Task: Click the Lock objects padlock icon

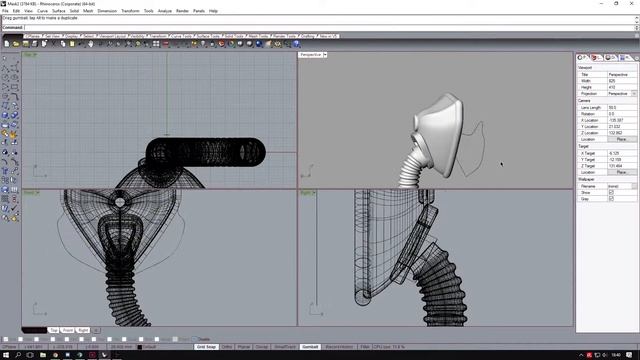Action: [212, 44]
